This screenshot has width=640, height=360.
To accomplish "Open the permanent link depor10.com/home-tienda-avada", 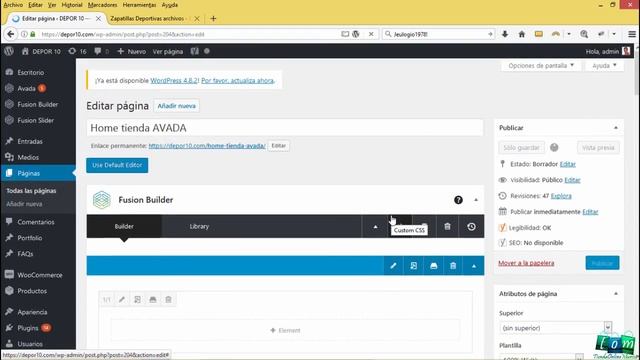I will [207, 146].
